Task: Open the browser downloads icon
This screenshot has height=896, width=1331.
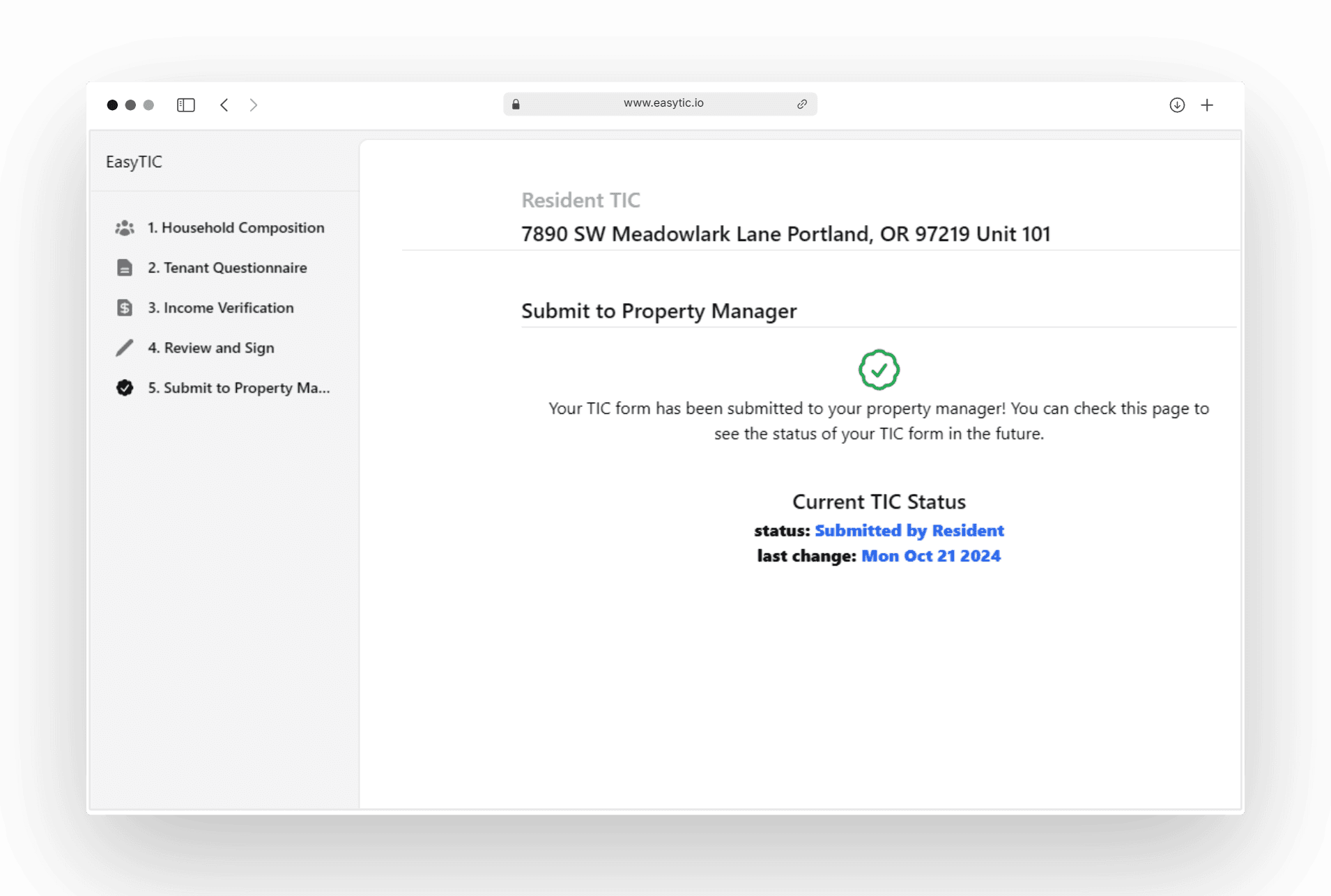Action: 1177,105
